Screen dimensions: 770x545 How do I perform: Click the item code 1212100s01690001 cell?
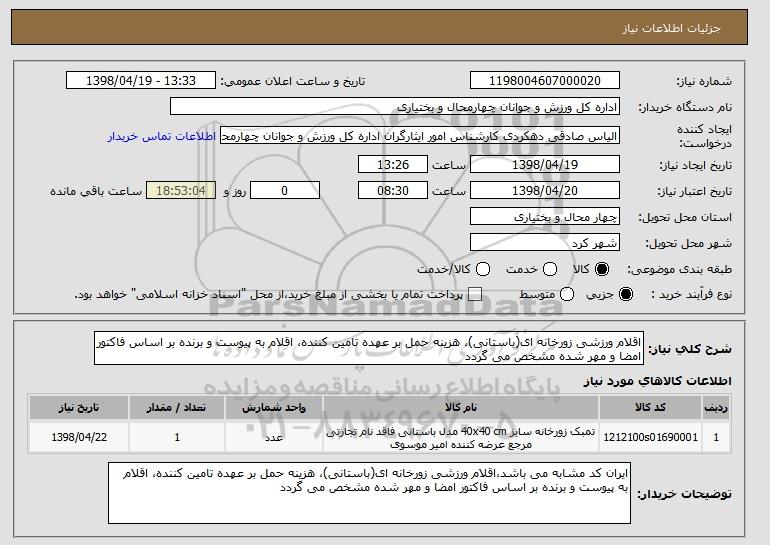pyautogui.click(x=650, y=437)
